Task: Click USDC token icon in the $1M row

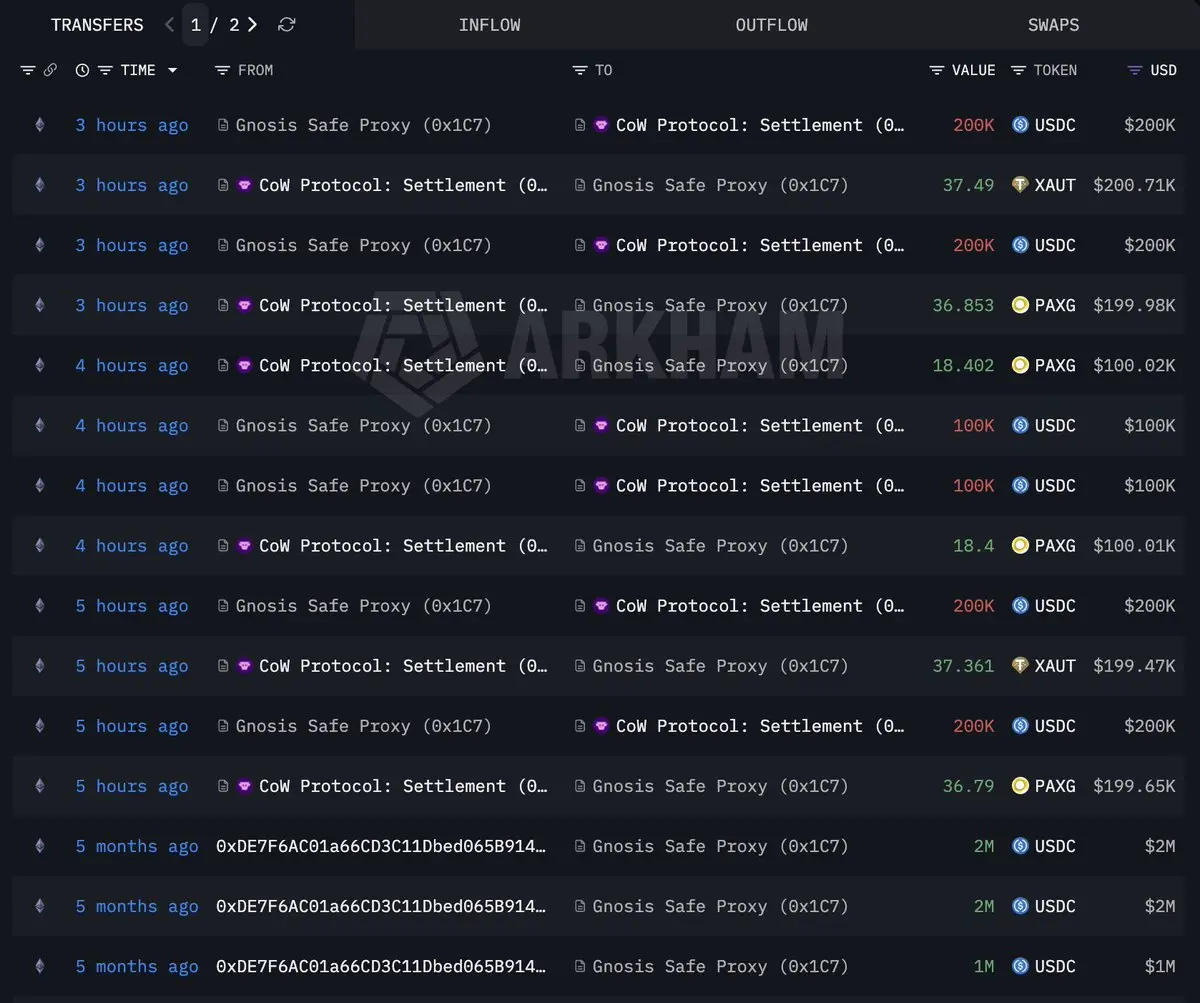Action: (x=1020, y=966)
